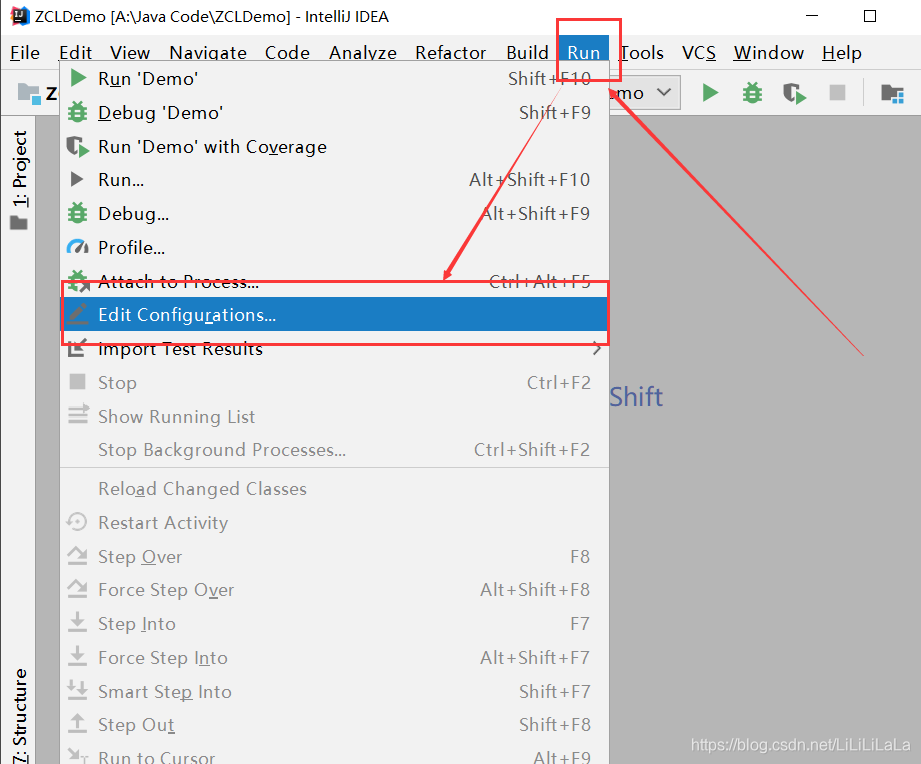This screenshot has width=921, height=764.
Task: Click bug icon beside Debug 'Demo'
Action: (78, 112)
